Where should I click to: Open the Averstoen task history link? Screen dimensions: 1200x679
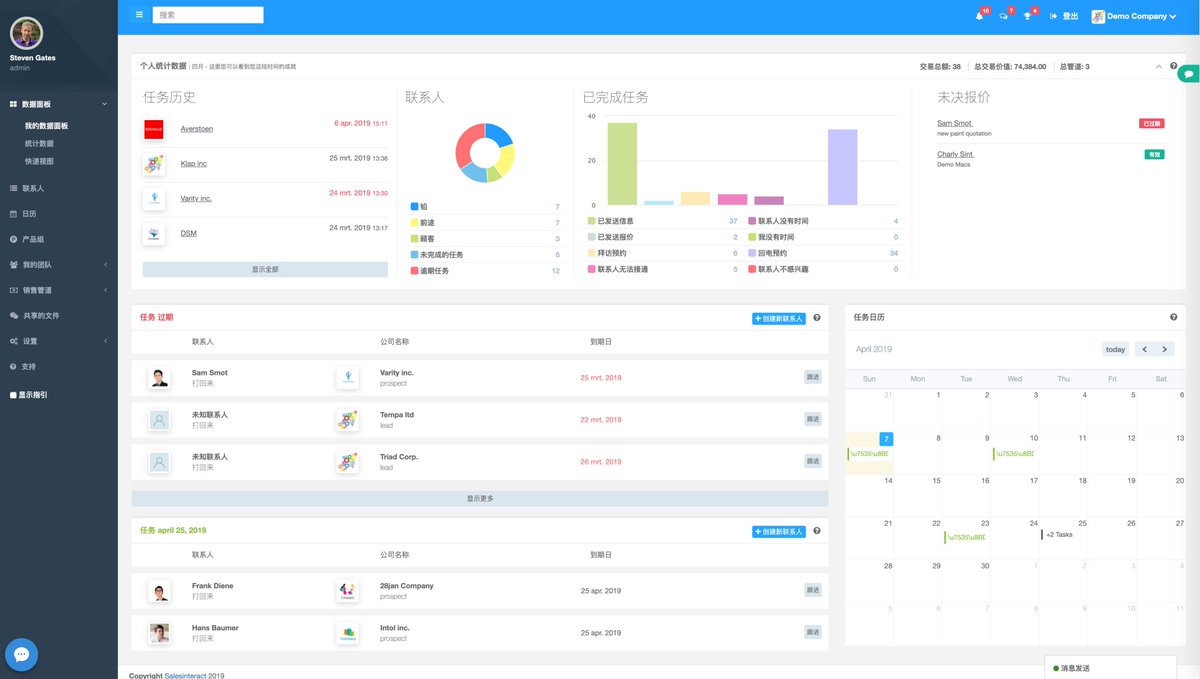coord(197,129)
